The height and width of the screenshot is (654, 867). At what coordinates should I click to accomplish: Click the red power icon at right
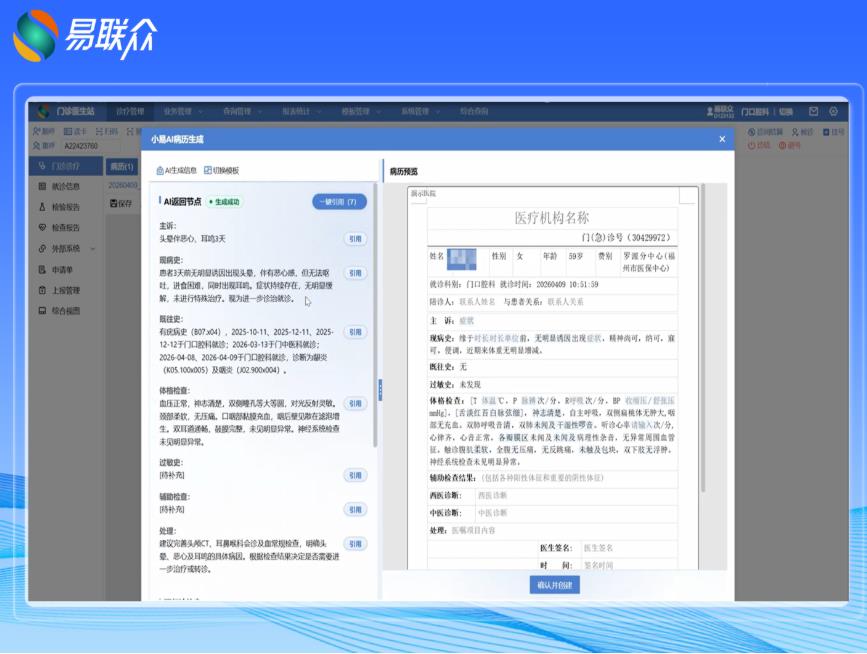(x=751, y=145)
